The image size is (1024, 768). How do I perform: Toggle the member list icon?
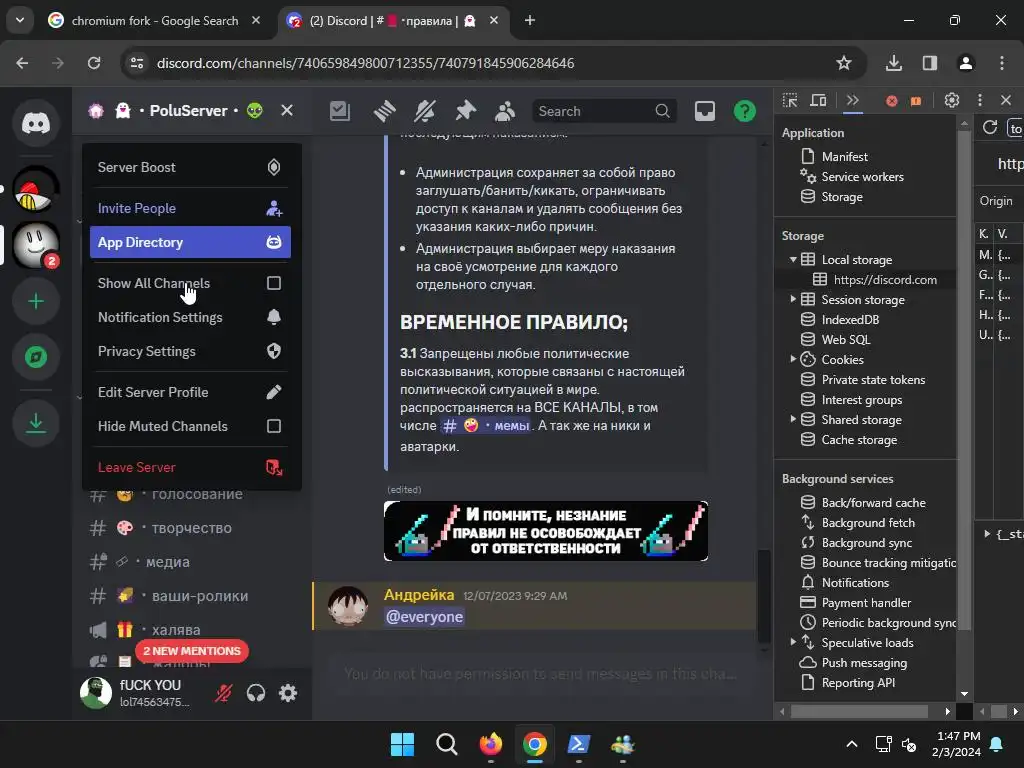click(505, 111)
